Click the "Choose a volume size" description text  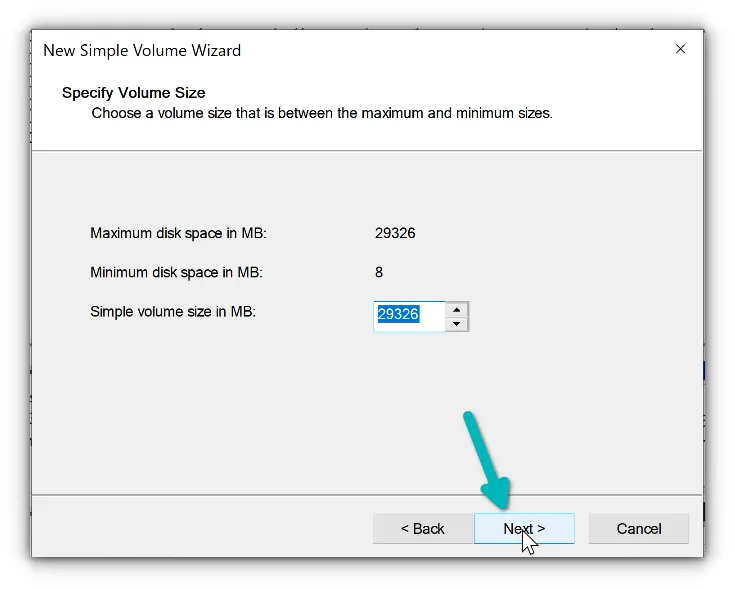tap(322, 113)
